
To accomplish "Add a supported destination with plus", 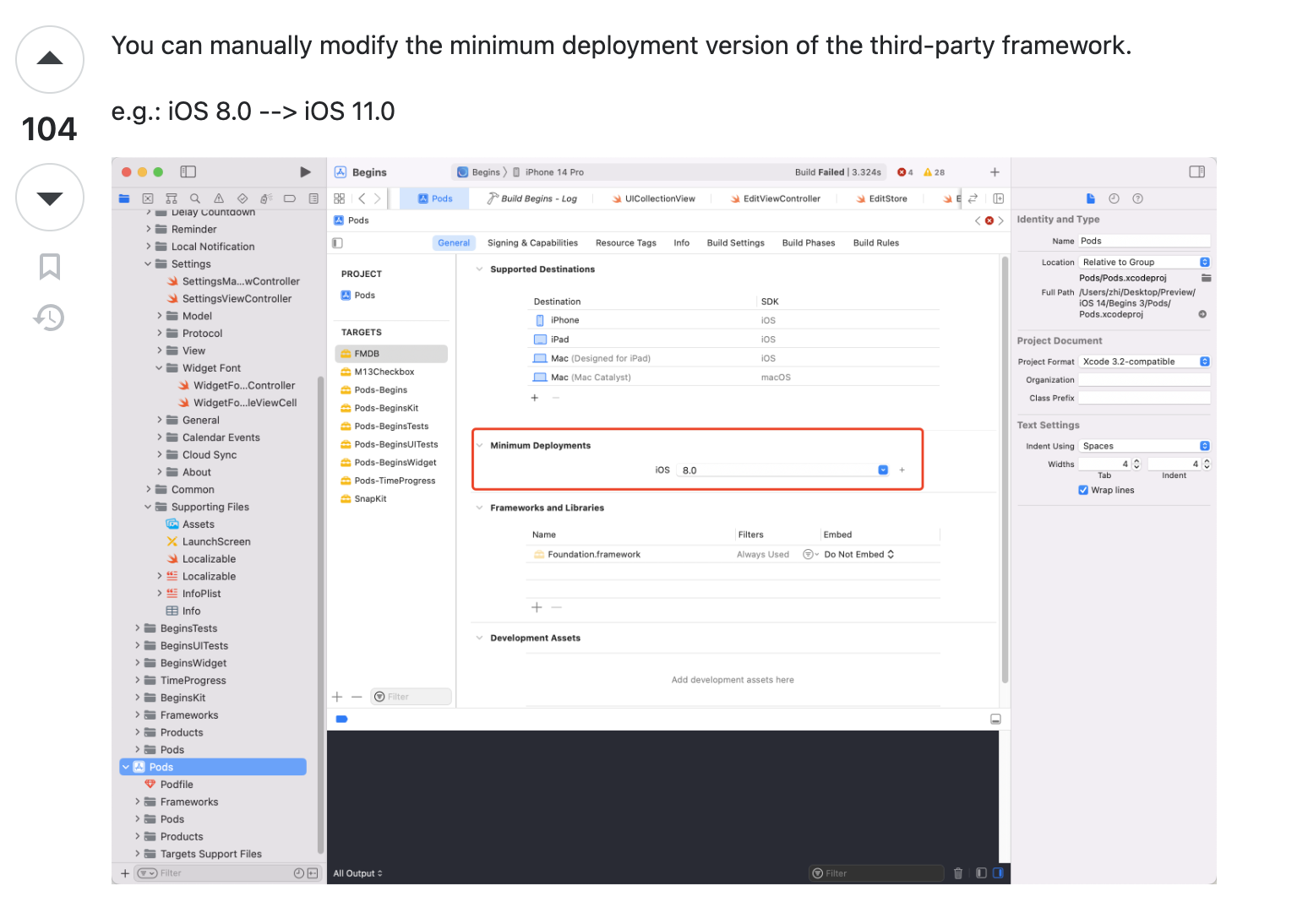I will (x=534, y=398).
